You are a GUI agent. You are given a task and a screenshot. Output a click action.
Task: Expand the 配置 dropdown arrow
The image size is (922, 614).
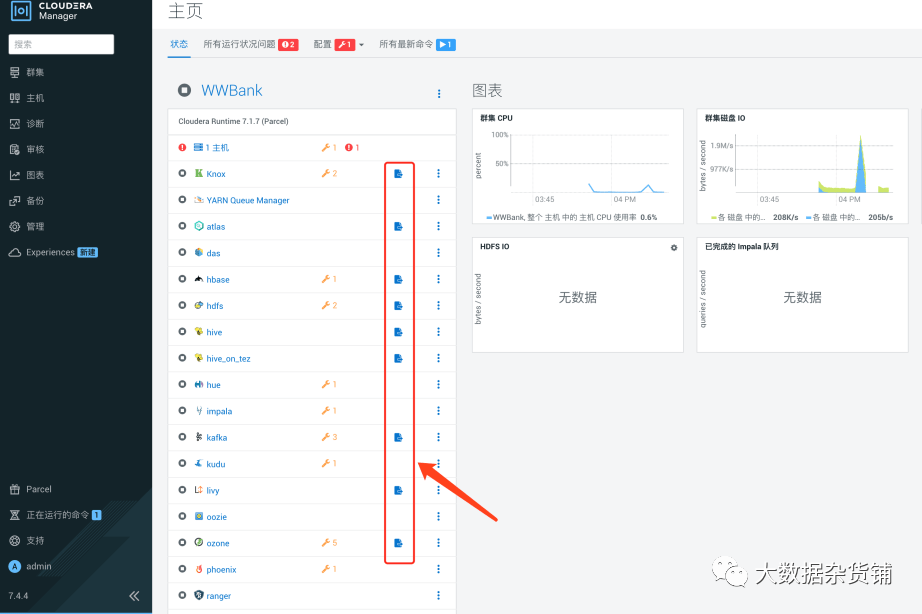[361, 45]
